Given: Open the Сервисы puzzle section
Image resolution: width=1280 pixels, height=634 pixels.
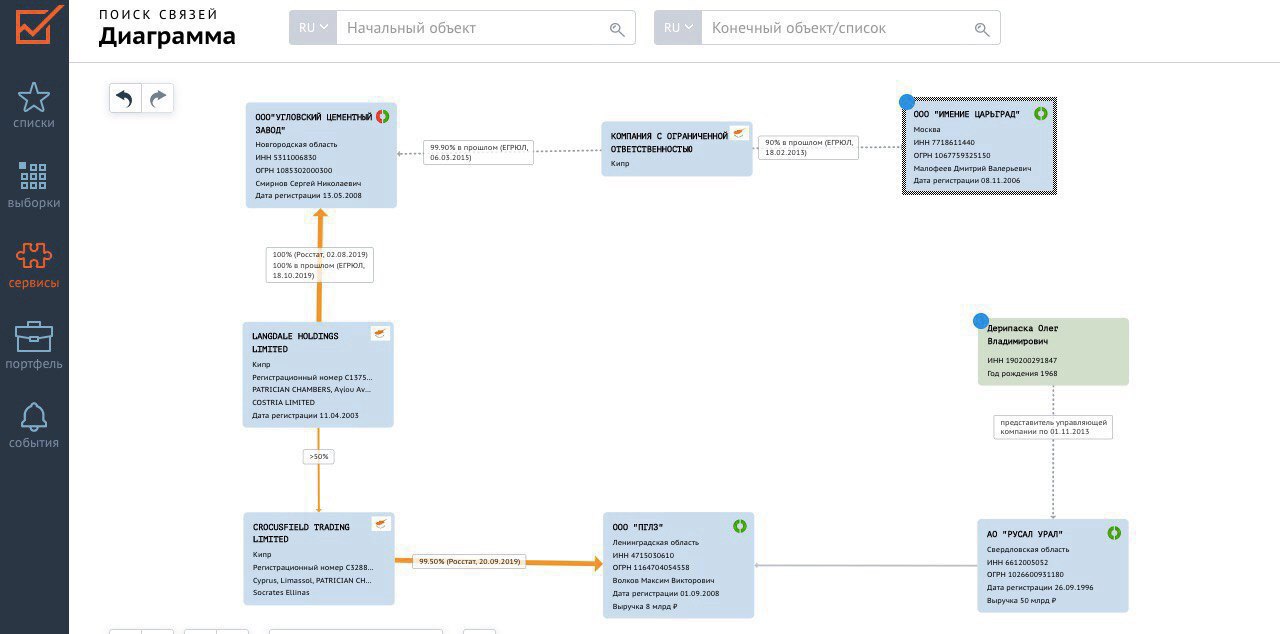Looking at the screenshot, I should coord(34,266).
